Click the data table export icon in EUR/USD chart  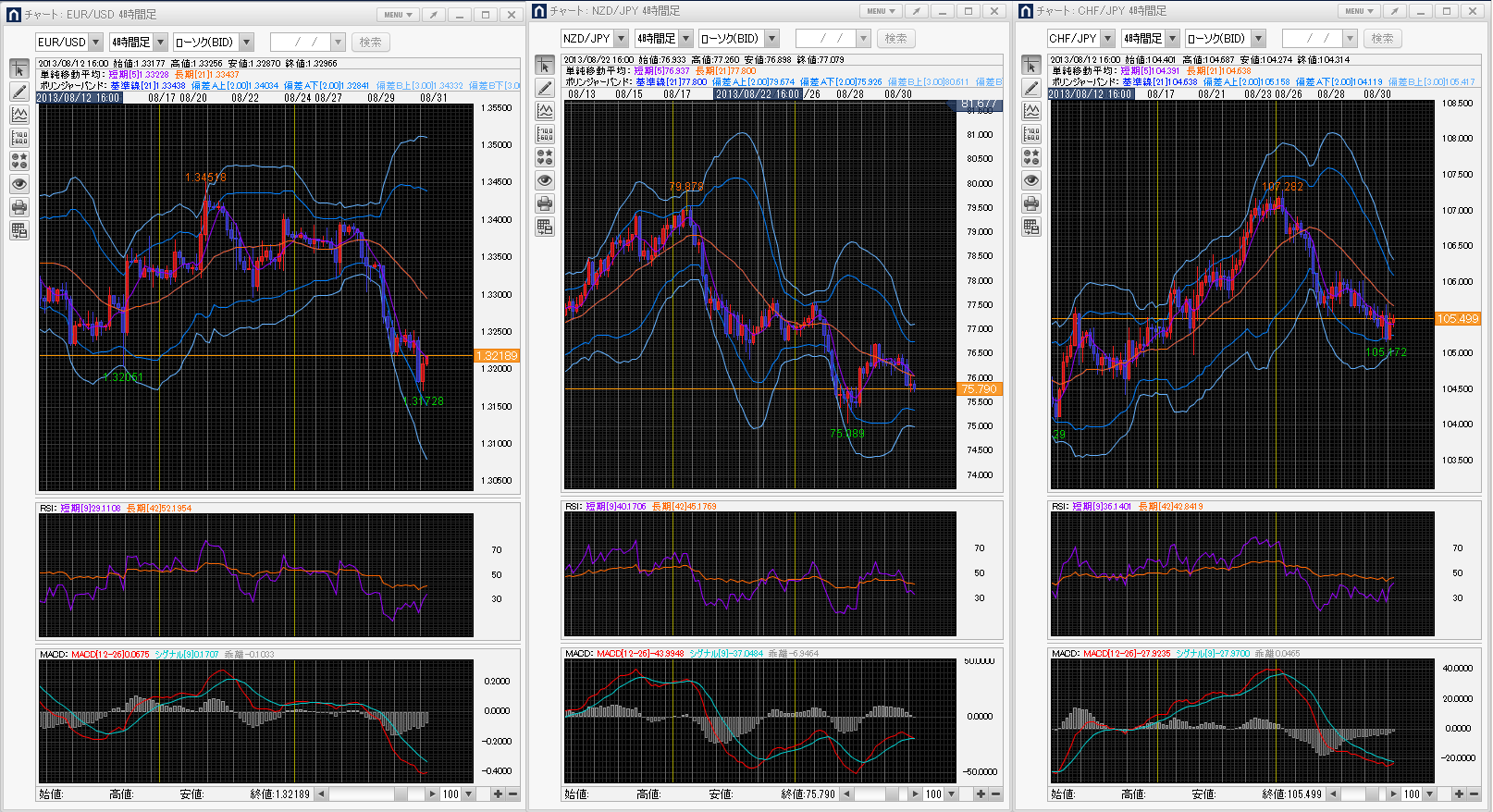19,230
